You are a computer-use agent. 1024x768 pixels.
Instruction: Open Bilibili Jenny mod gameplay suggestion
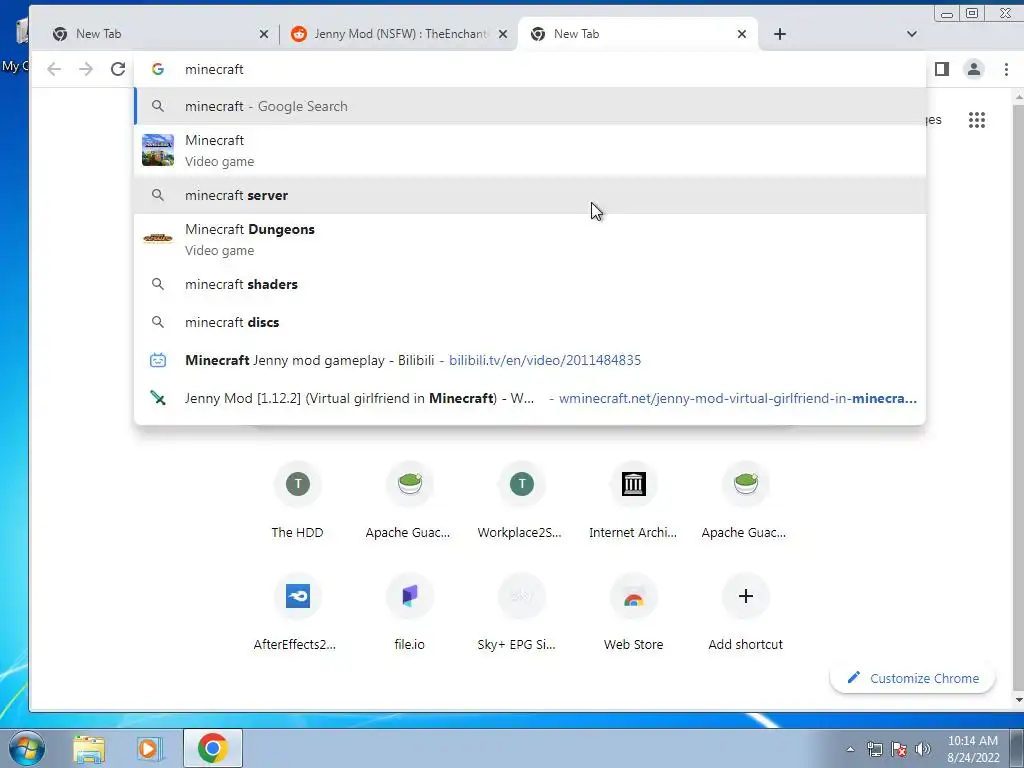pos(530,360)
